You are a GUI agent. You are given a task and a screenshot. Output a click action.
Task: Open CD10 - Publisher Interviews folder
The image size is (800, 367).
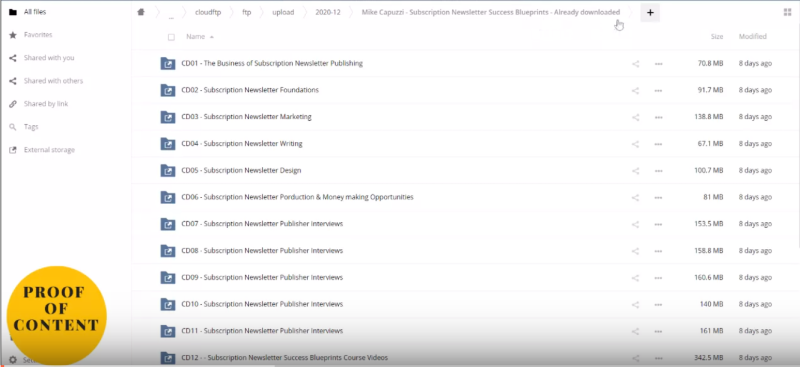coord(262,304)
